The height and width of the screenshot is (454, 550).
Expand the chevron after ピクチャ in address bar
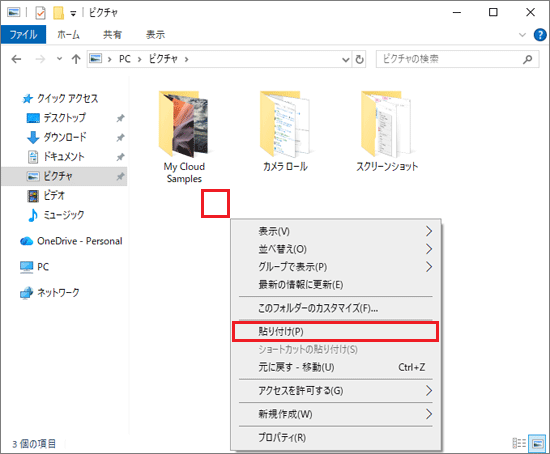coord(186,59)
